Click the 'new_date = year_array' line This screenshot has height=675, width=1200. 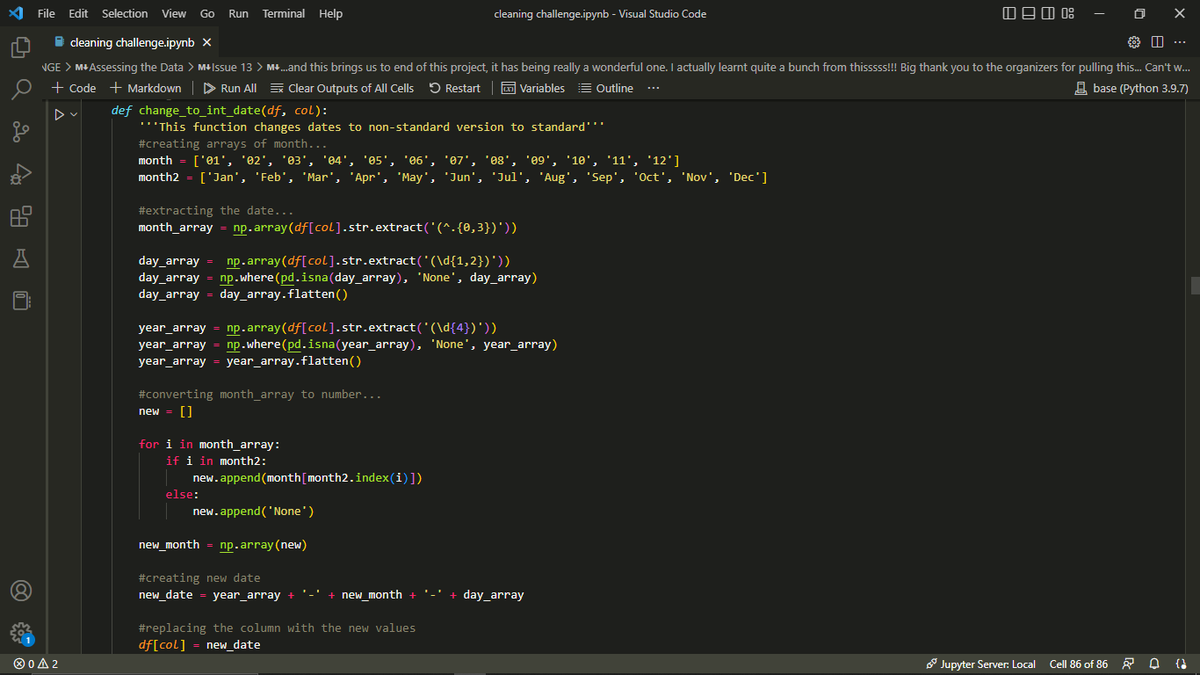[331, 594]
